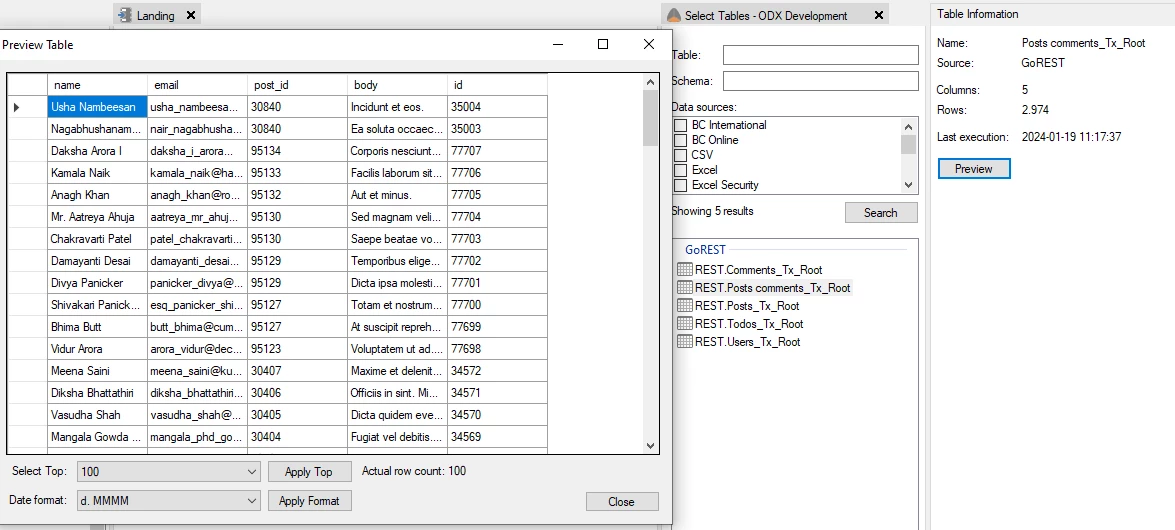
Task: Click the preview grid scroll down arrow
Action: click(650, 445)
